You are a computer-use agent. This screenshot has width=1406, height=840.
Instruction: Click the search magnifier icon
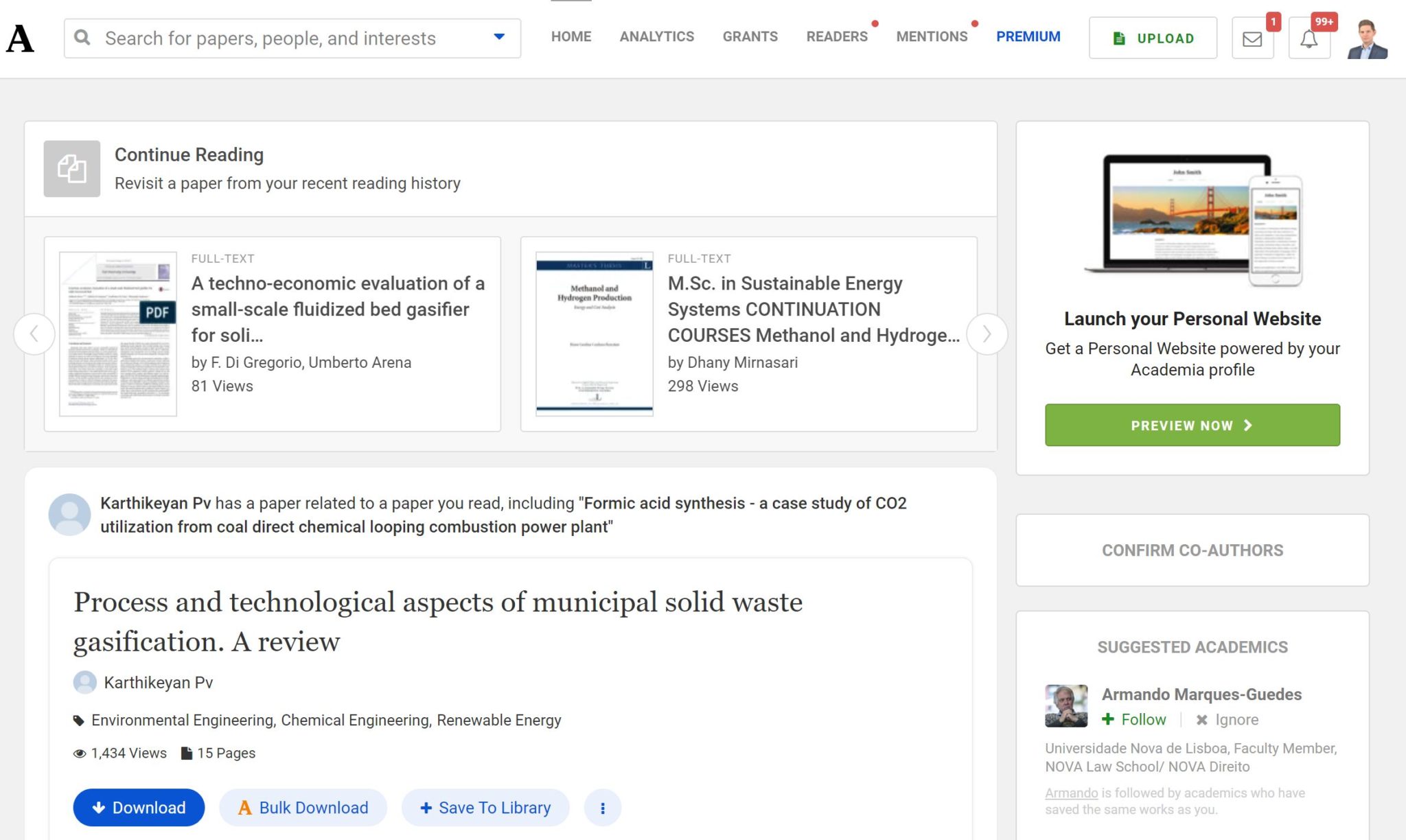pyautogui.click(x=82, y=38)
